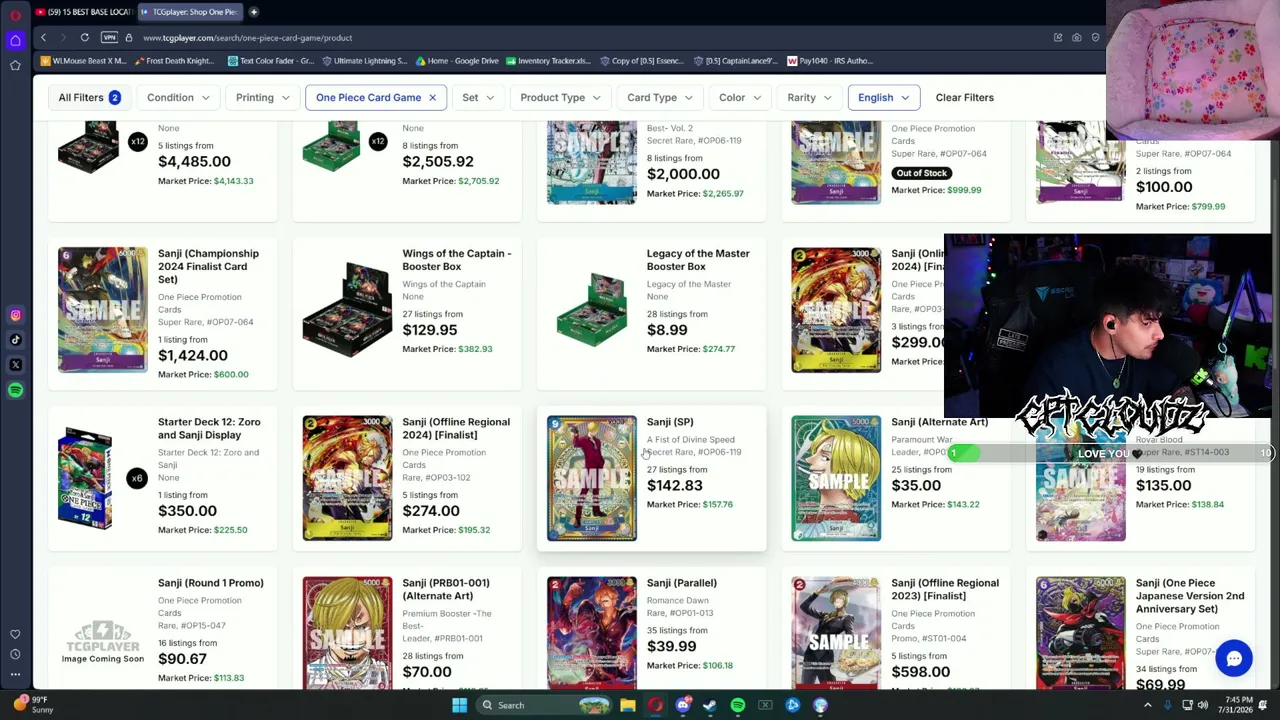Open Frost Death Knight bookmark
This screenshot has width=1280, height=720.
173,61
